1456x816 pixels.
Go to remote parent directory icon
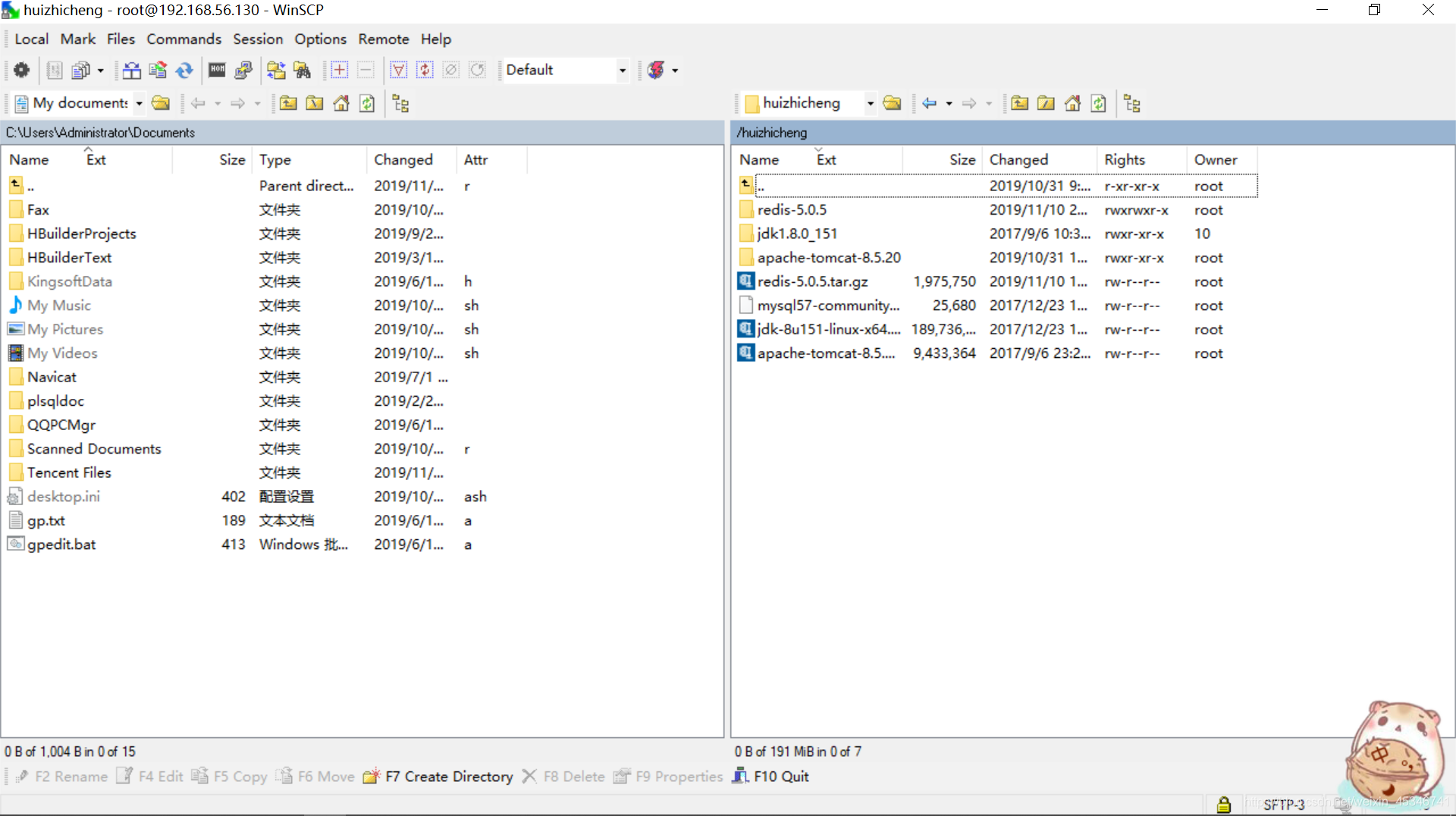tap(1020, 103)
